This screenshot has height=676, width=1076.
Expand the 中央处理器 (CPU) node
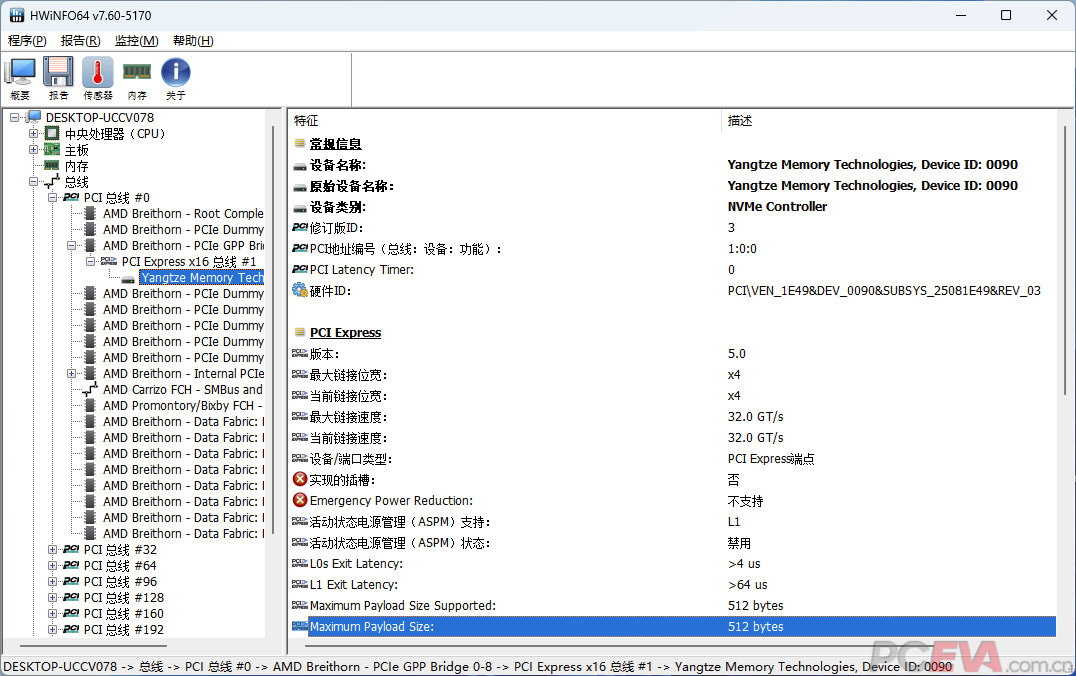[x=33, y=133]
